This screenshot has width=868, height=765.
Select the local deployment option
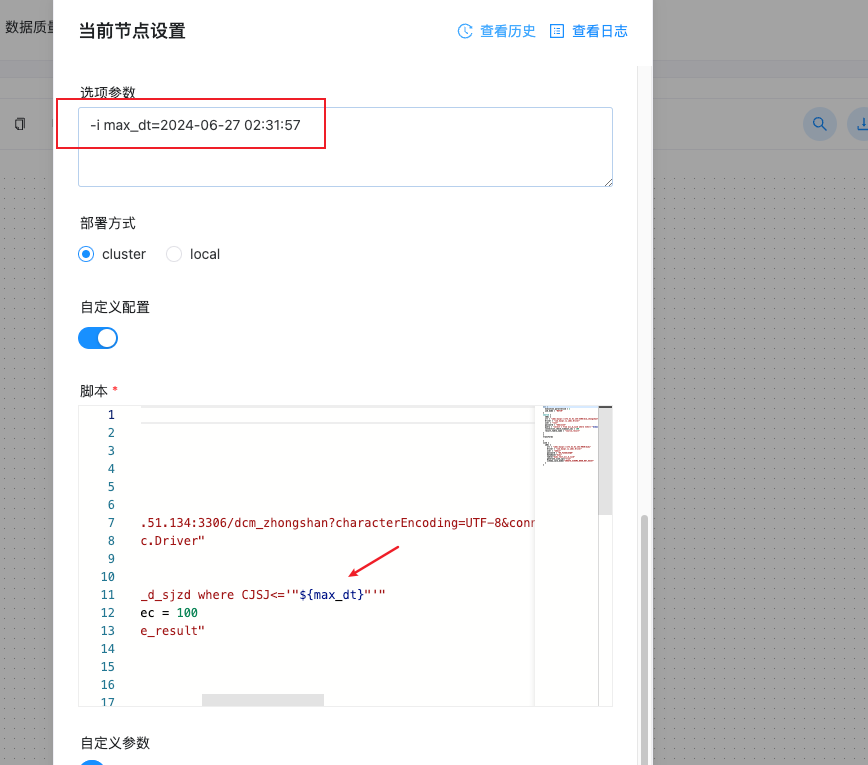click(174, 254)
